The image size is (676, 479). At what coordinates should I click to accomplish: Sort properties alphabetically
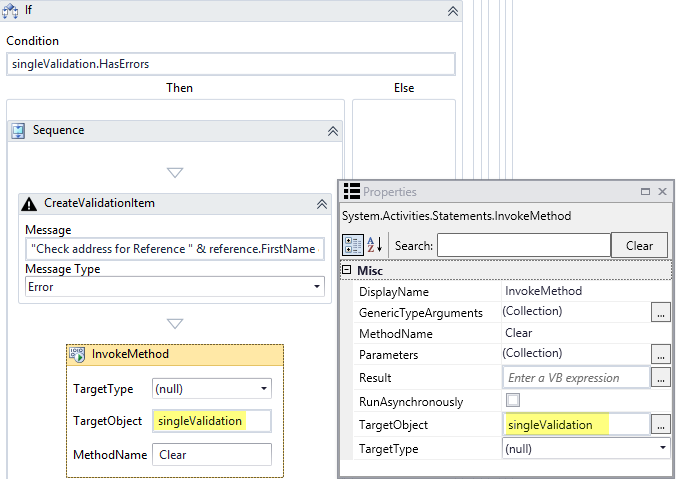pyautogui.click(x=375, y=245)
